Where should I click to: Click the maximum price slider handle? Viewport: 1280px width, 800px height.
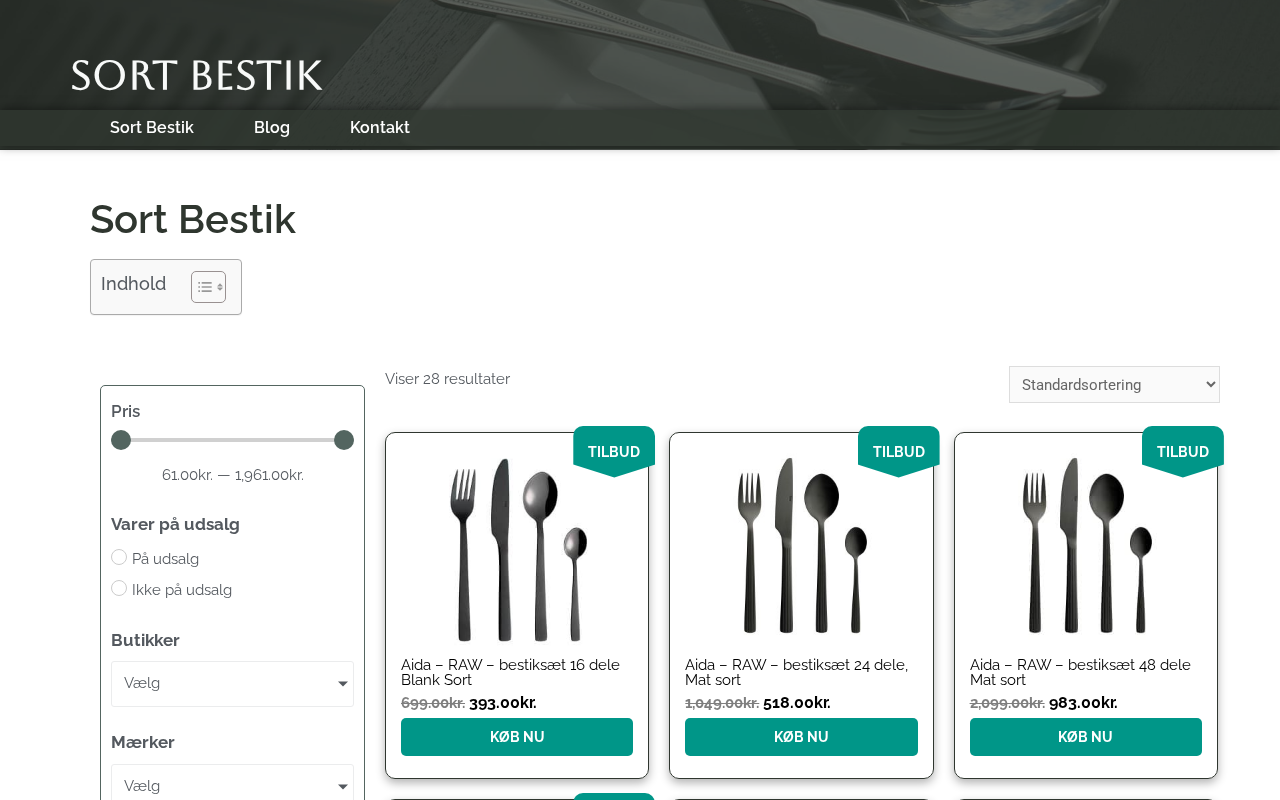(344, 440)
